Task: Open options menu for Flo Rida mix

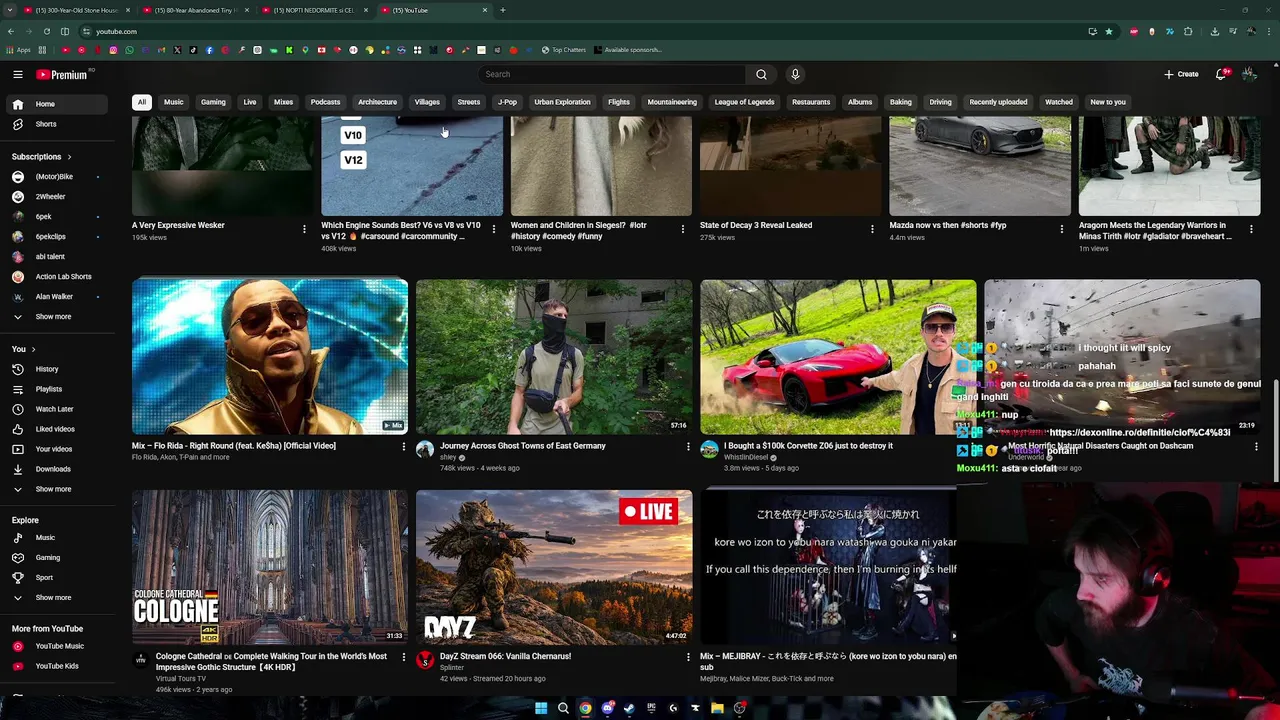Action: click(x=404, y=447)
